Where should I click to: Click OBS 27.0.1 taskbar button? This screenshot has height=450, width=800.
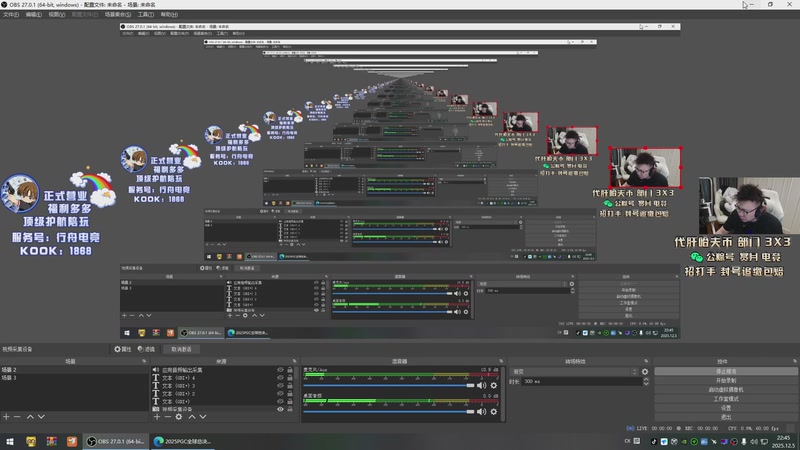click(116, 441)
